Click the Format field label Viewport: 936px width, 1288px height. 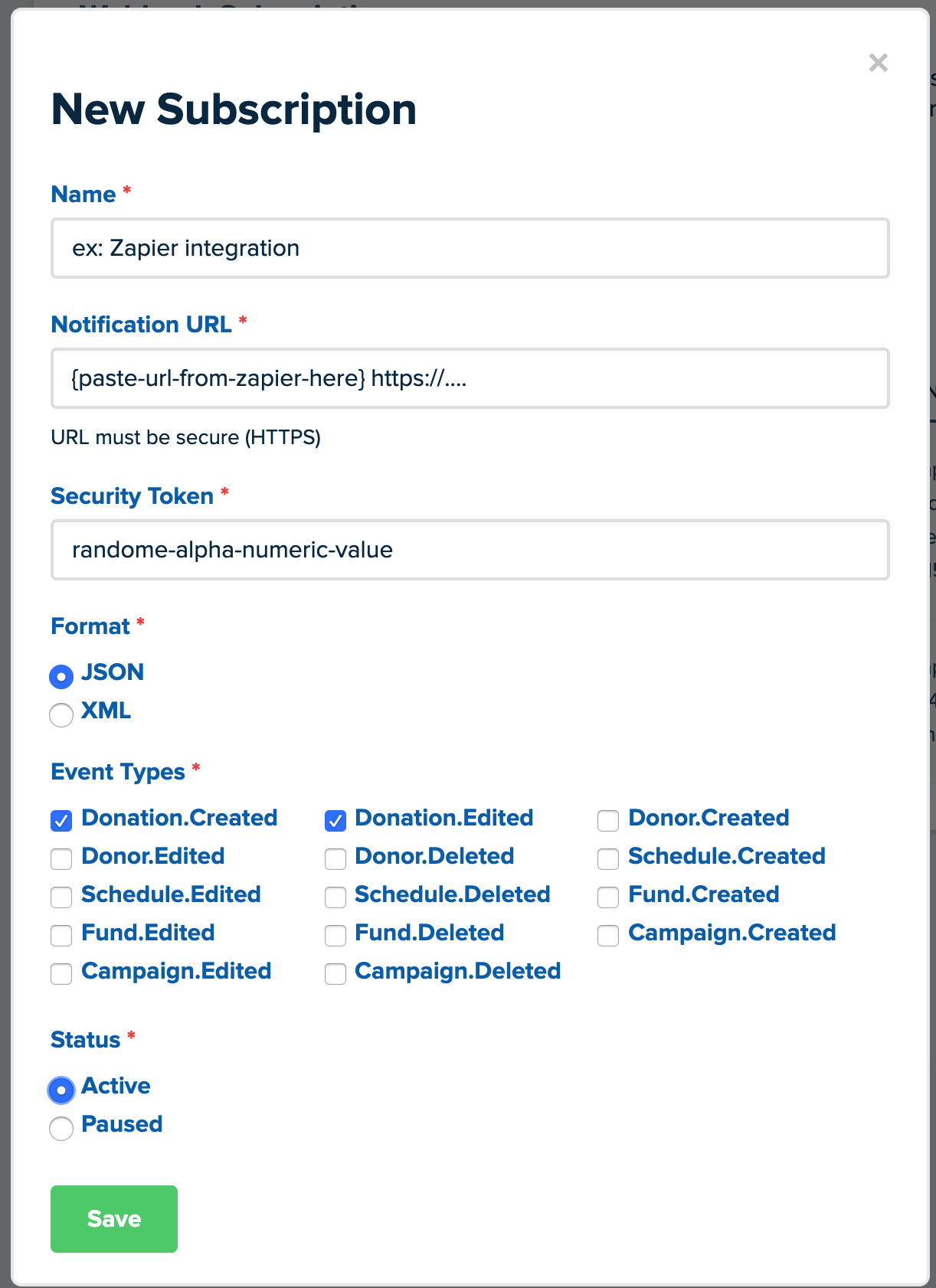(90, 626)
